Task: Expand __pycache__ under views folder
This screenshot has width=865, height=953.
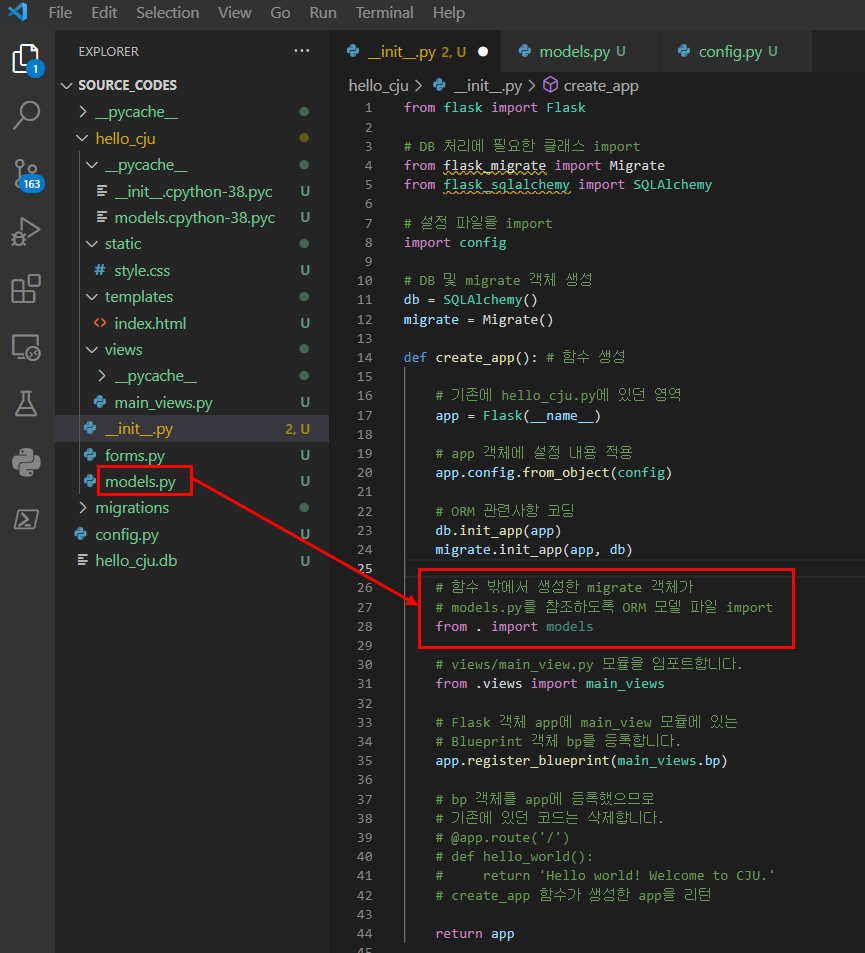Action: 102,376
